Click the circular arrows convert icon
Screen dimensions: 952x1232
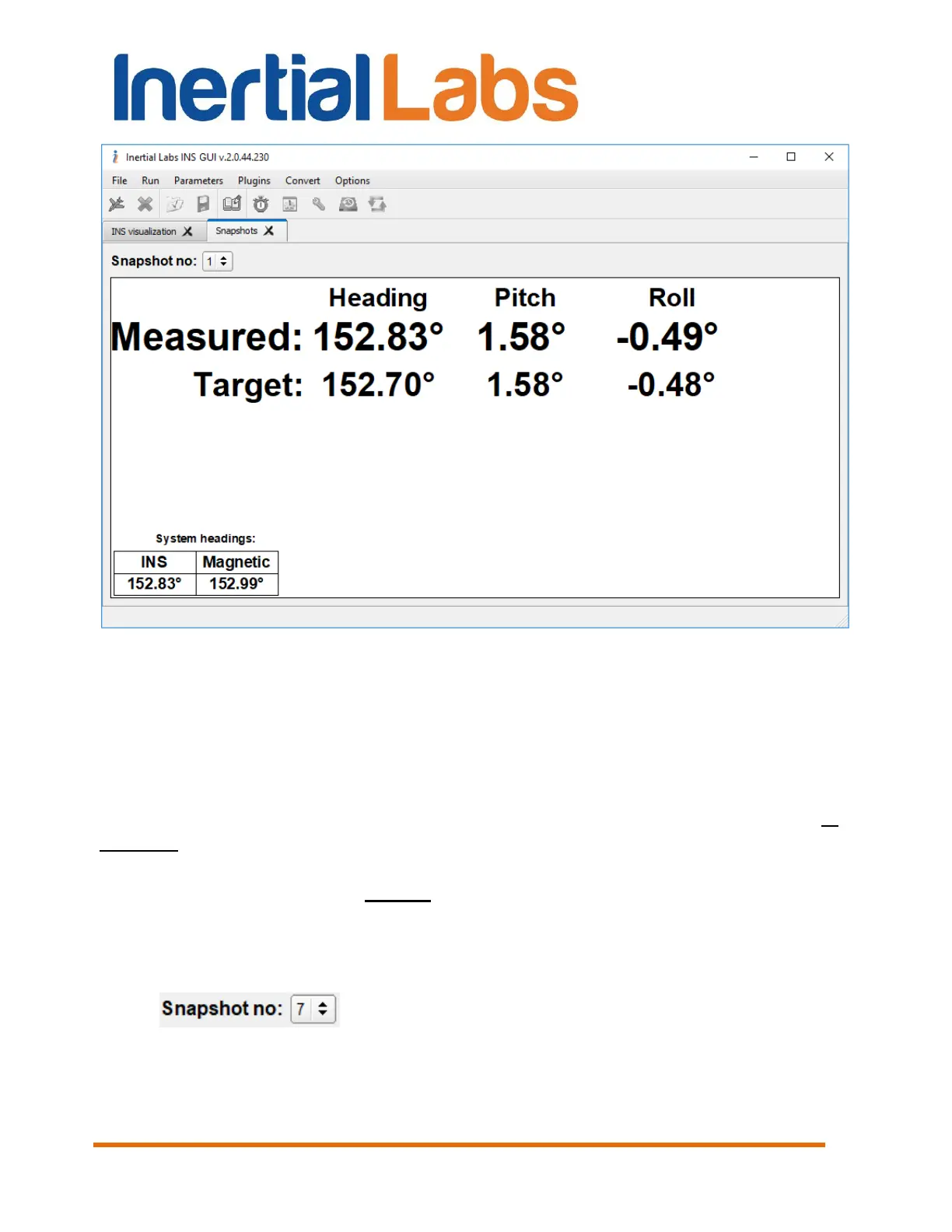377,205
